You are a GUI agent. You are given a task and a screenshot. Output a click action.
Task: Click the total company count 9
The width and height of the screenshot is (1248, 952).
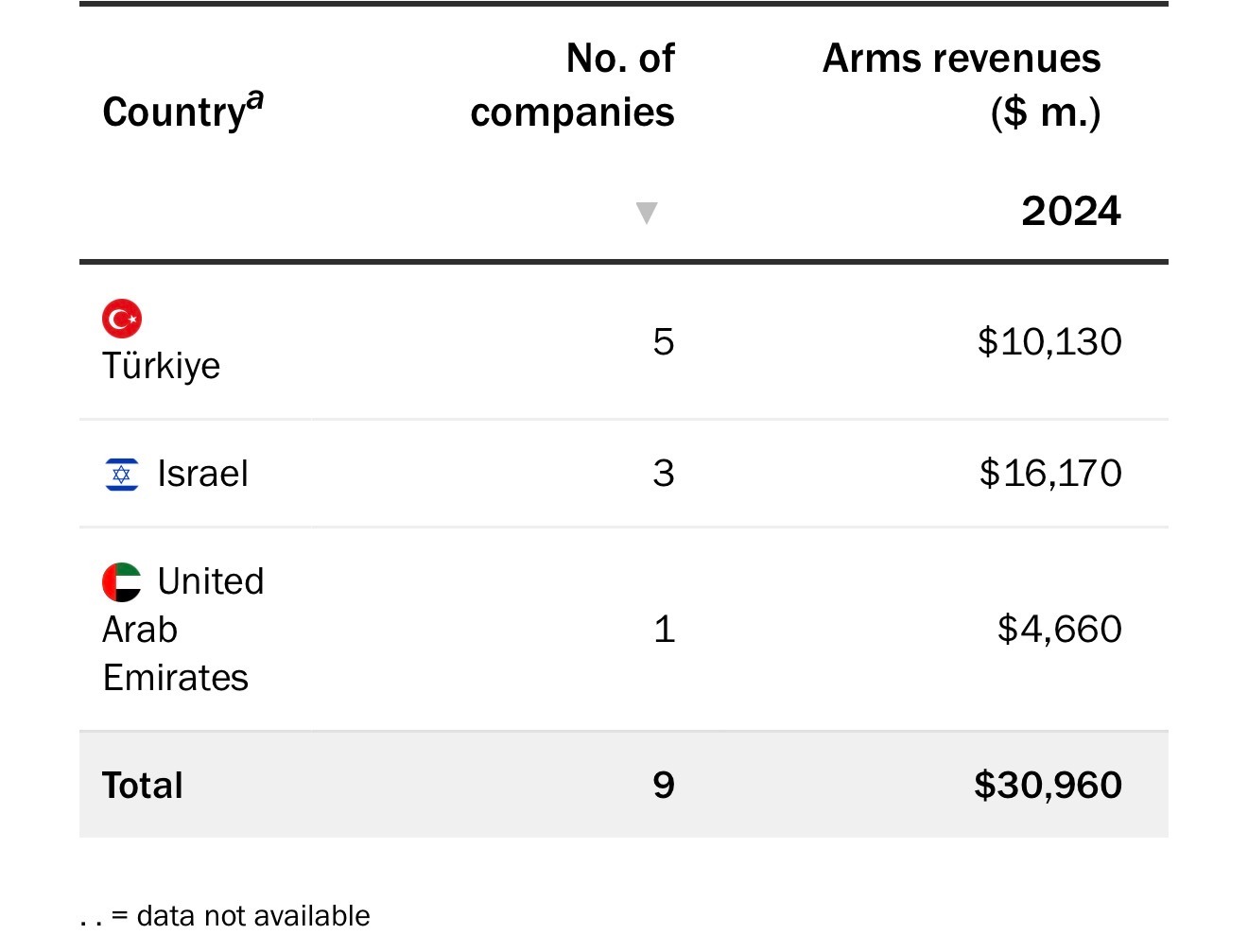[x=664, y=786]
